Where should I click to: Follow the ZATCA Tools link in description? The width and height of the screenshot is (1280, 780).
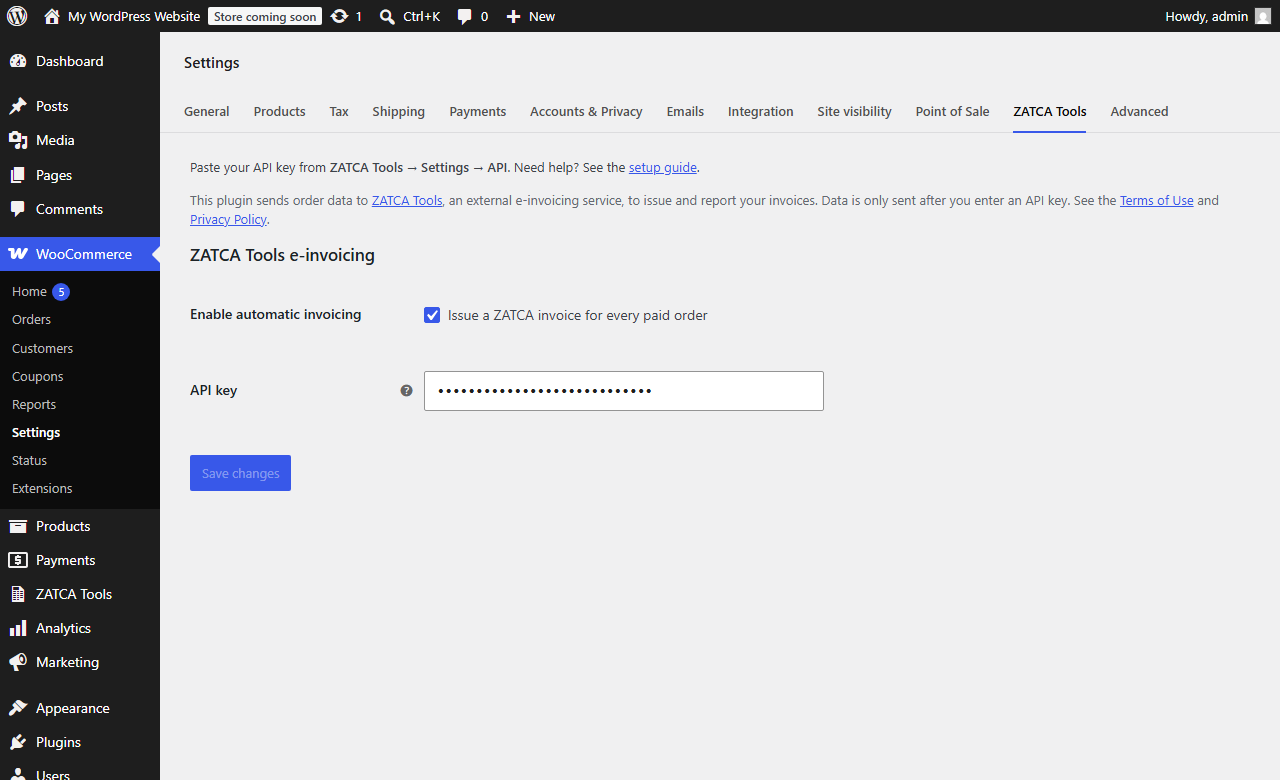coord(407,200)
